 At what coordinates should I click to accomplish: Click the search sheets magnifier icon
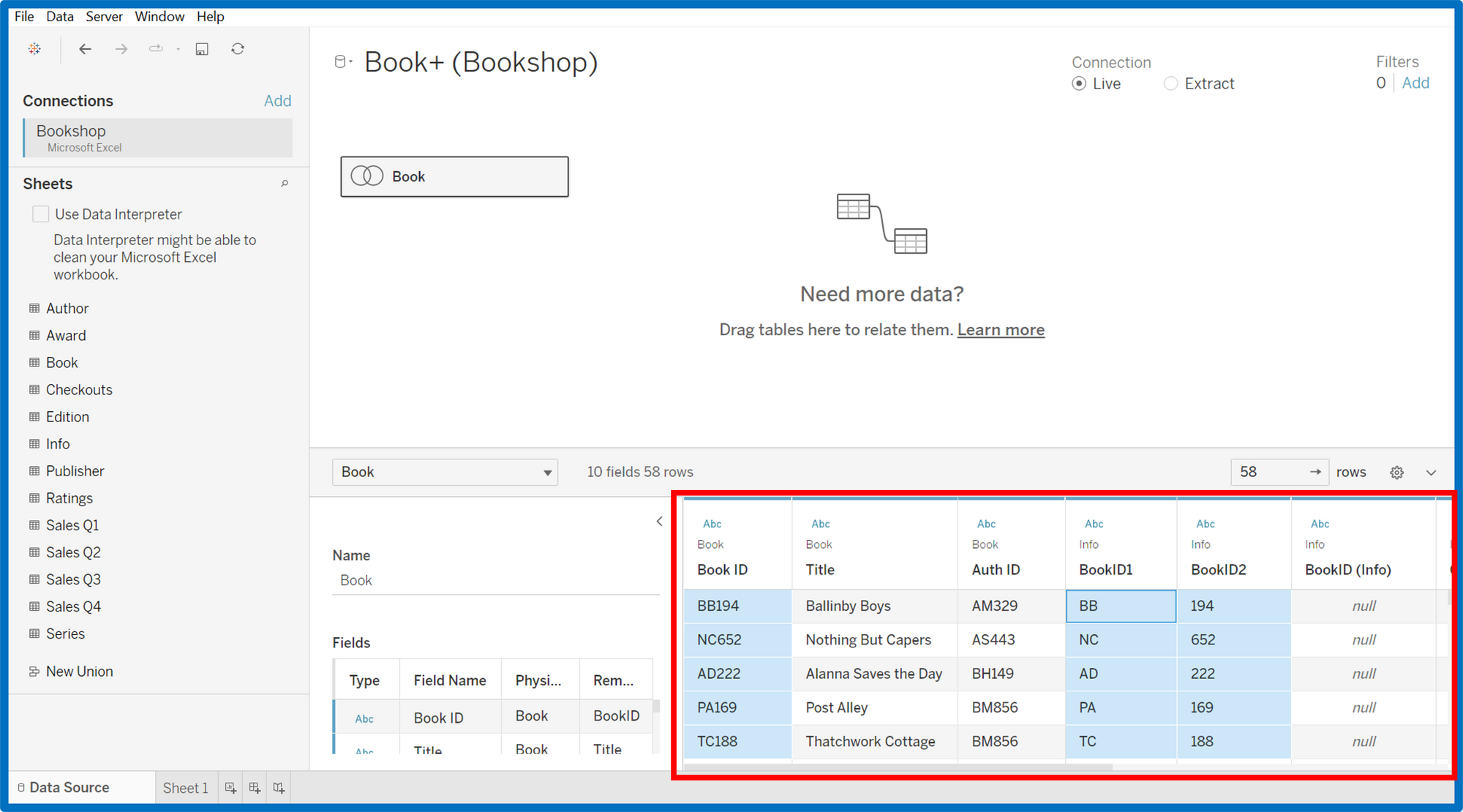285,184
